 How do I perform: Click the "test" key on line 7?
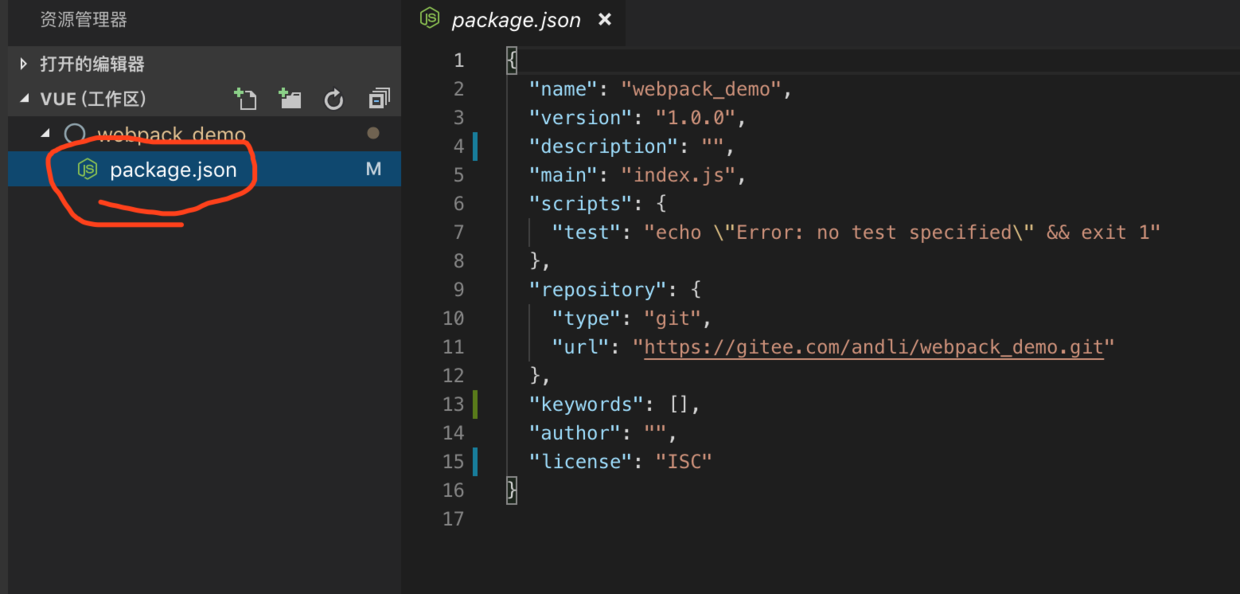(586, 232)
